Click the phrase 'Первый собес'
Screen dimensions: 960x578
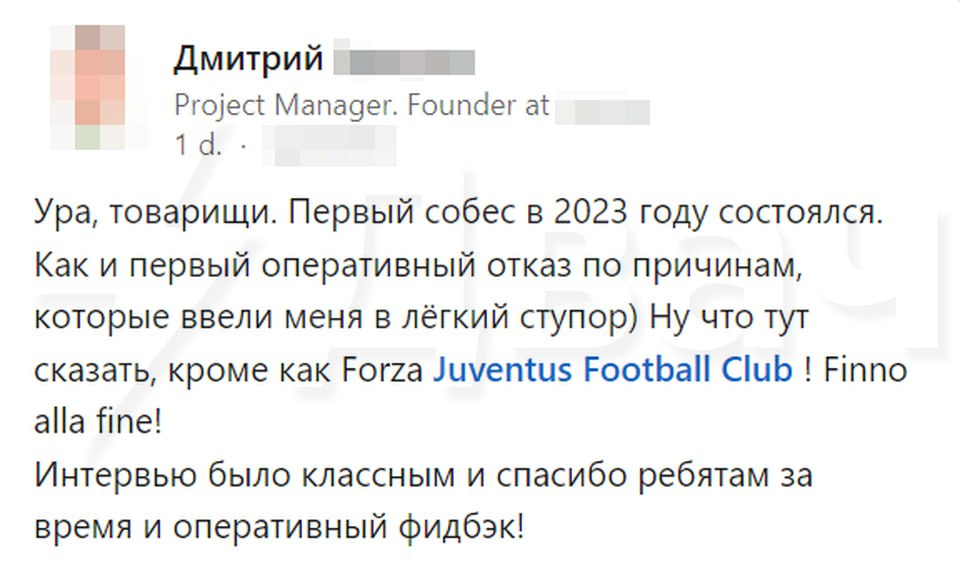[x=366, y=215]
